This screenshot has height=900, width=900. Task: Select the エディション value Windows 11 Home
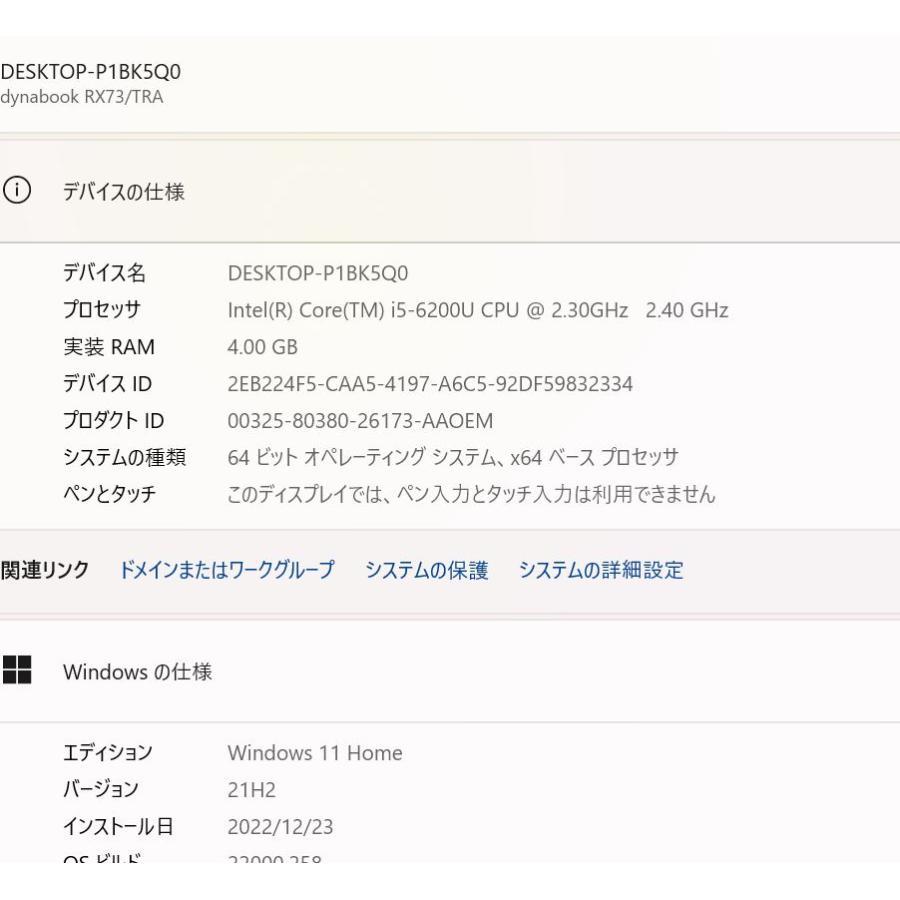coord(316,753)
